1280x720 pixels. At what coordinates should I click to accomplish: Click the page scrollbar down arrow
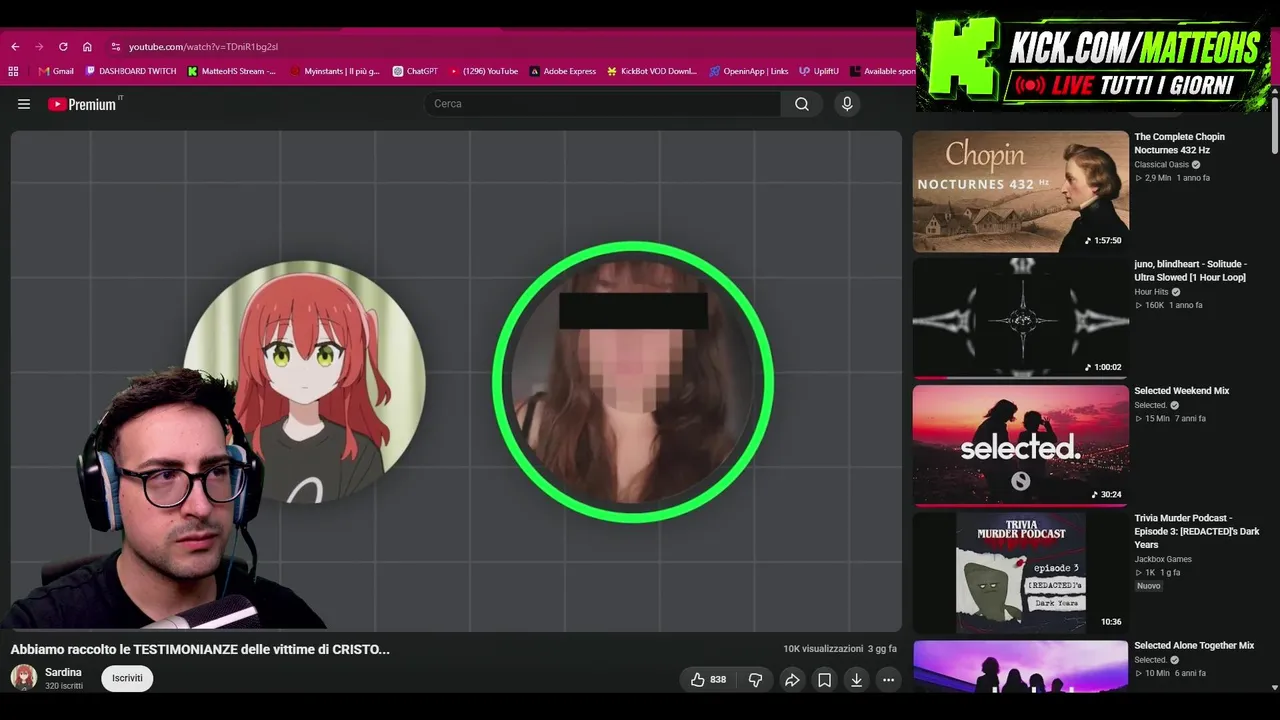1274,687
